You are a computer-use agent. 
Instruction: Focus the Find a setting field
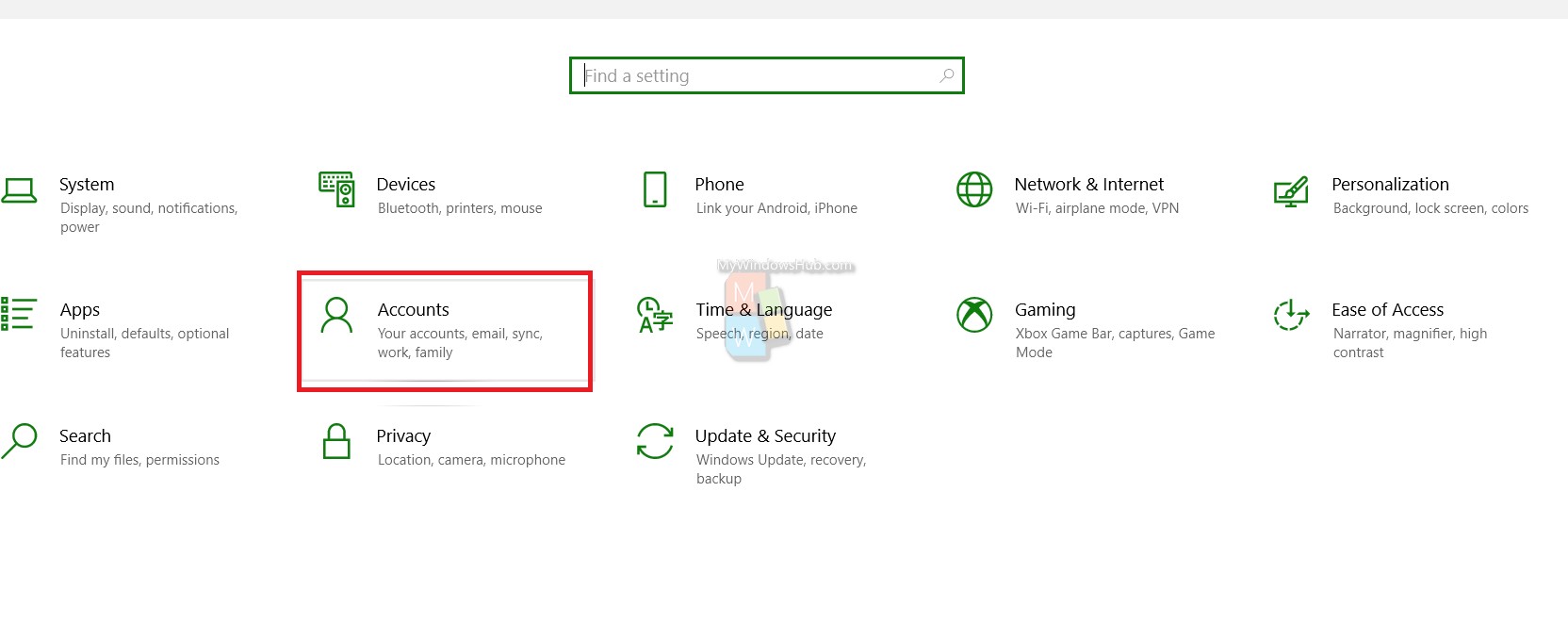click(767, 75)
